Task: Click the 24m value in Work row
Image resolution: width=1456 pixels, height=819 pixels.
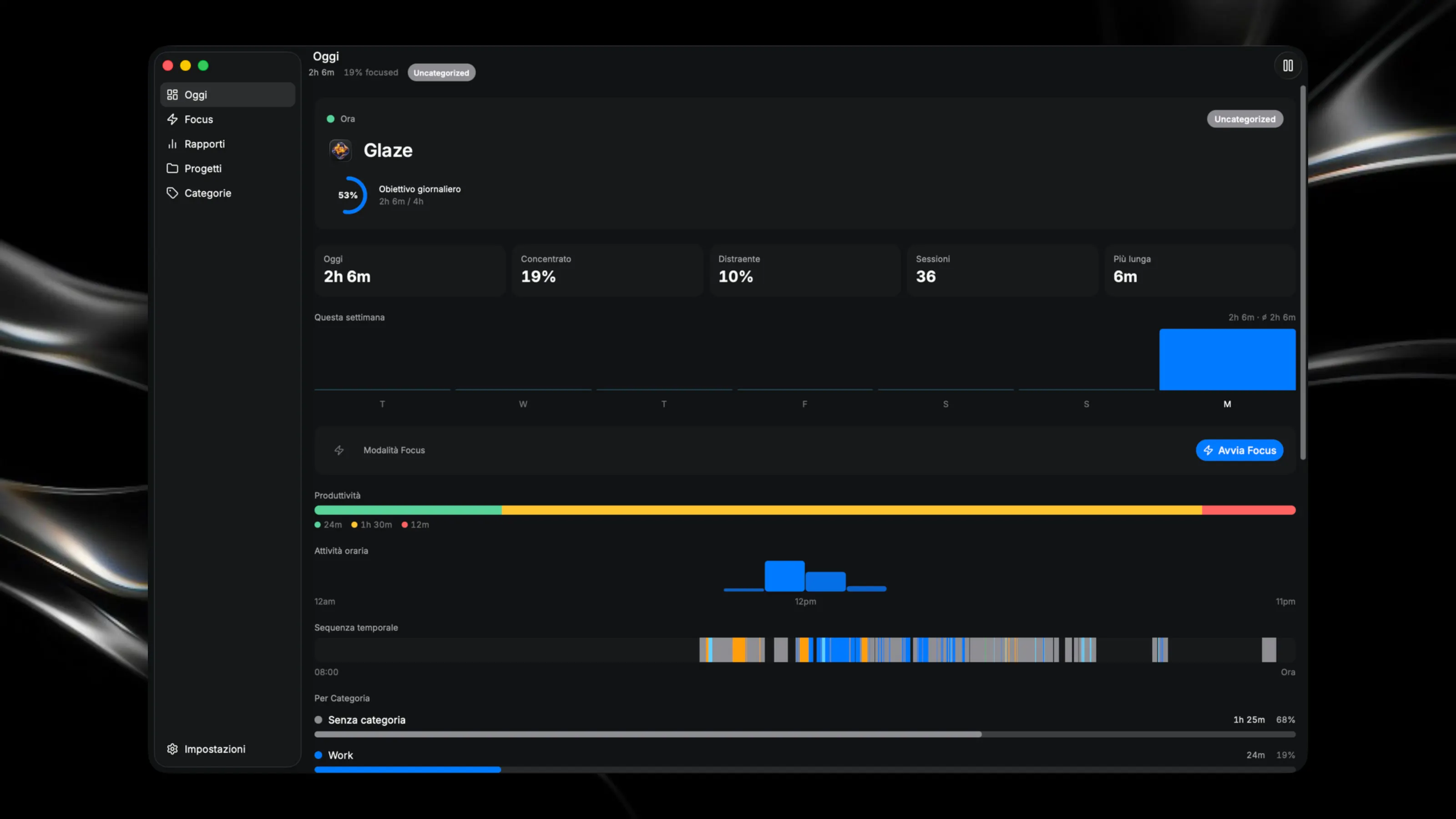Action: [x=1255, y=754]
